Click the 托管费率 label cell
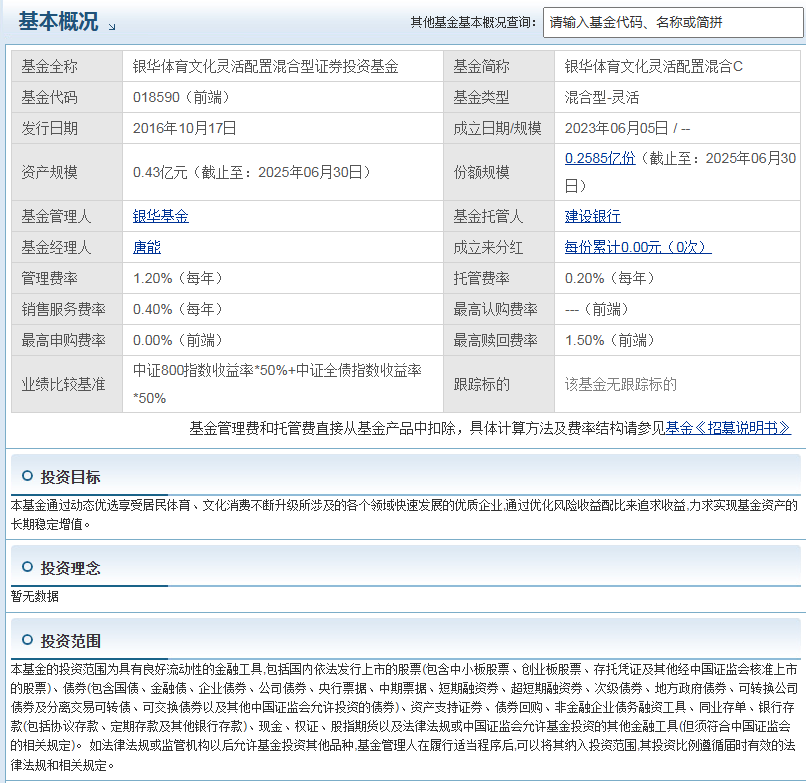Screen dimensions: 806x783 [x=499, y=278]
